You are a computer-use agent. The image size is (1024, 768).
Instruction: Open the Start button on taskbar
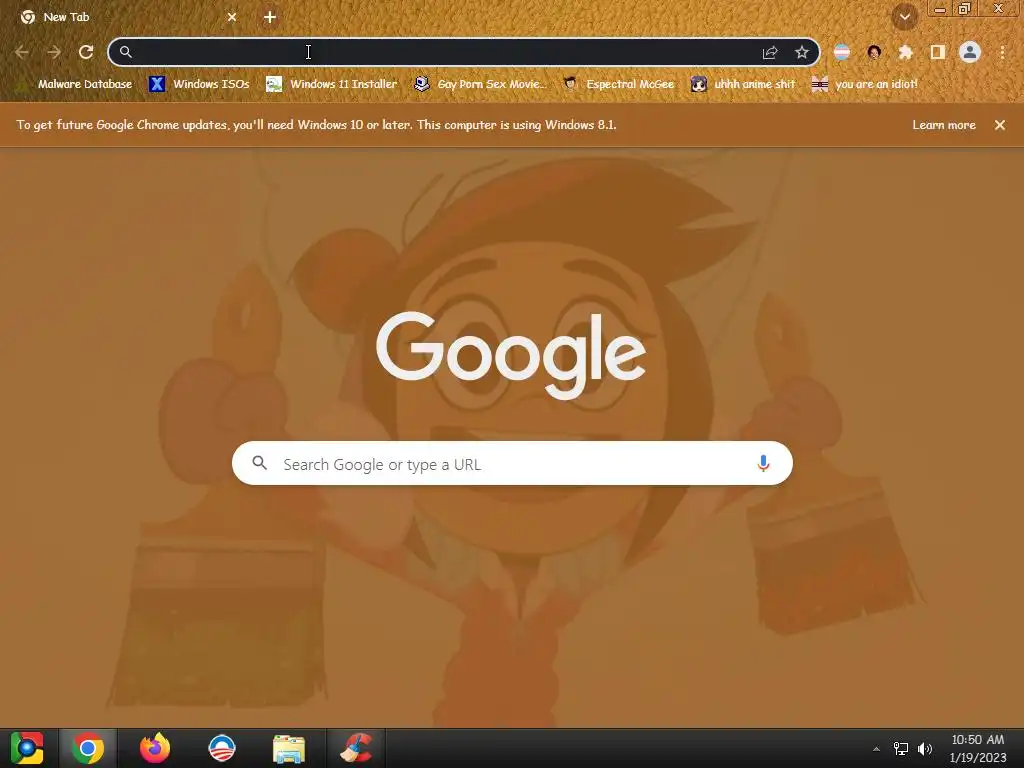27,748
